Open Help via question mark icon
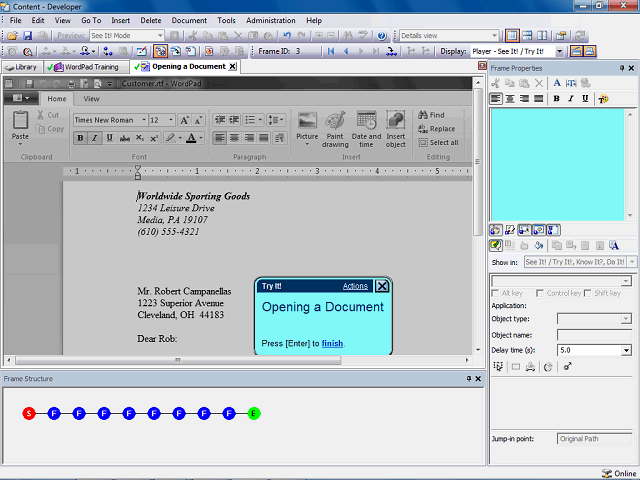Screen dimensions: 640x480 coord(382,36)
